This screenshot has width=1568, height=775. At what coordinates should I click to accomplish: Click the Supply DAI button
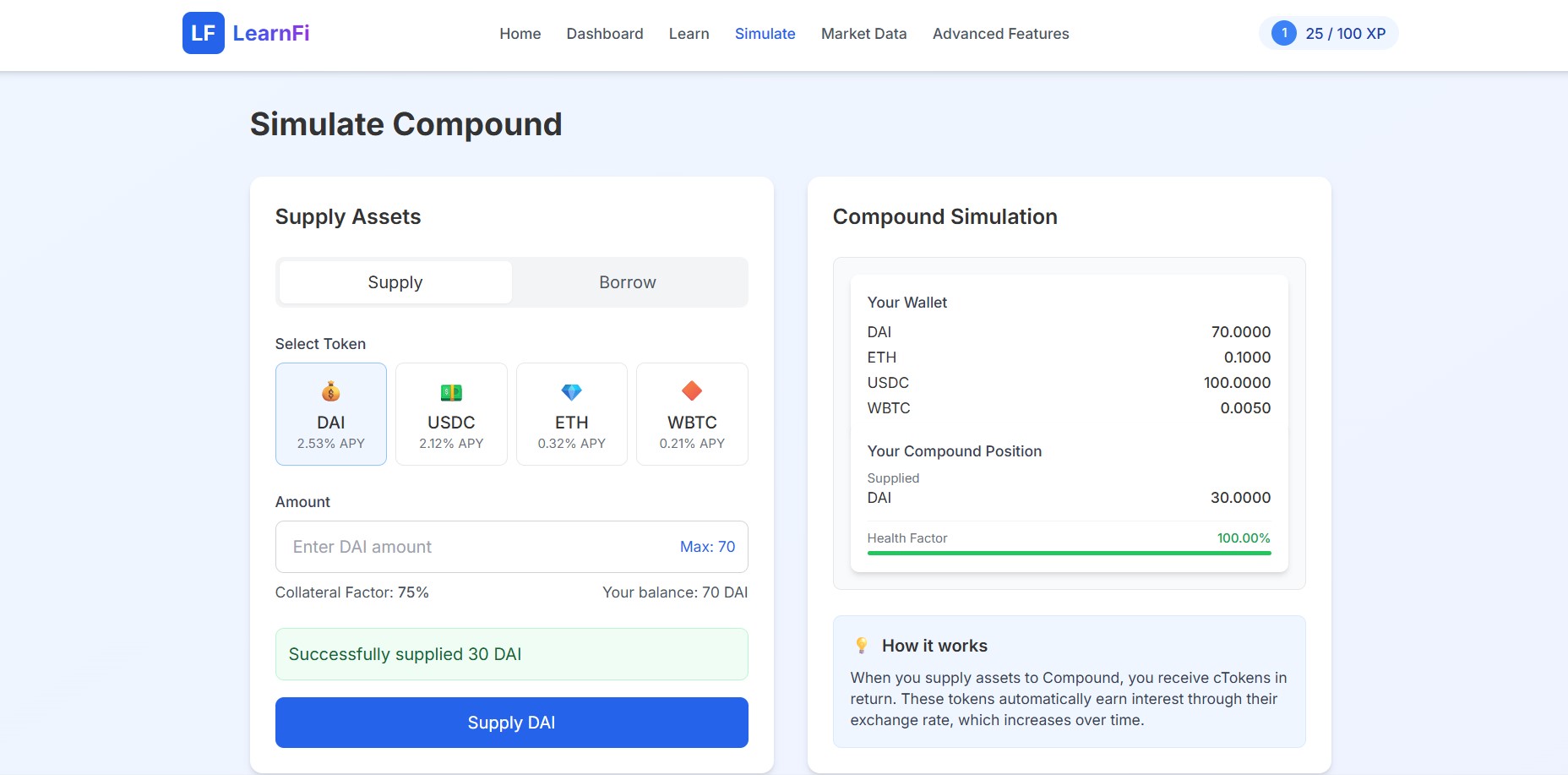point(512,723)
